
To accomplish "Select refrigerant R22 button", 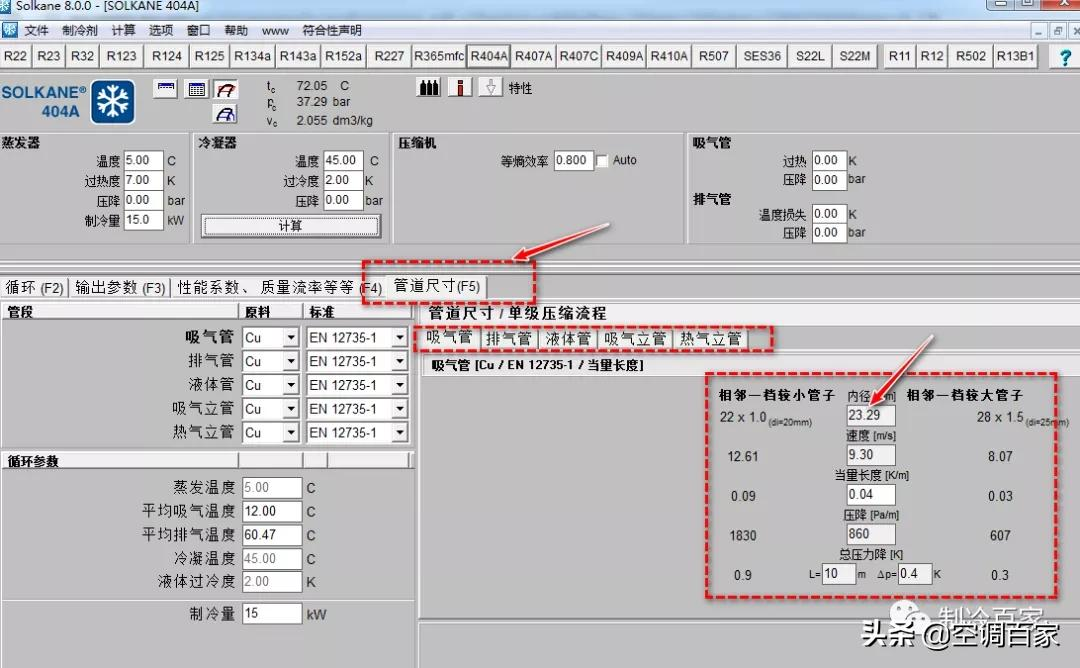I will coord(15,56).
